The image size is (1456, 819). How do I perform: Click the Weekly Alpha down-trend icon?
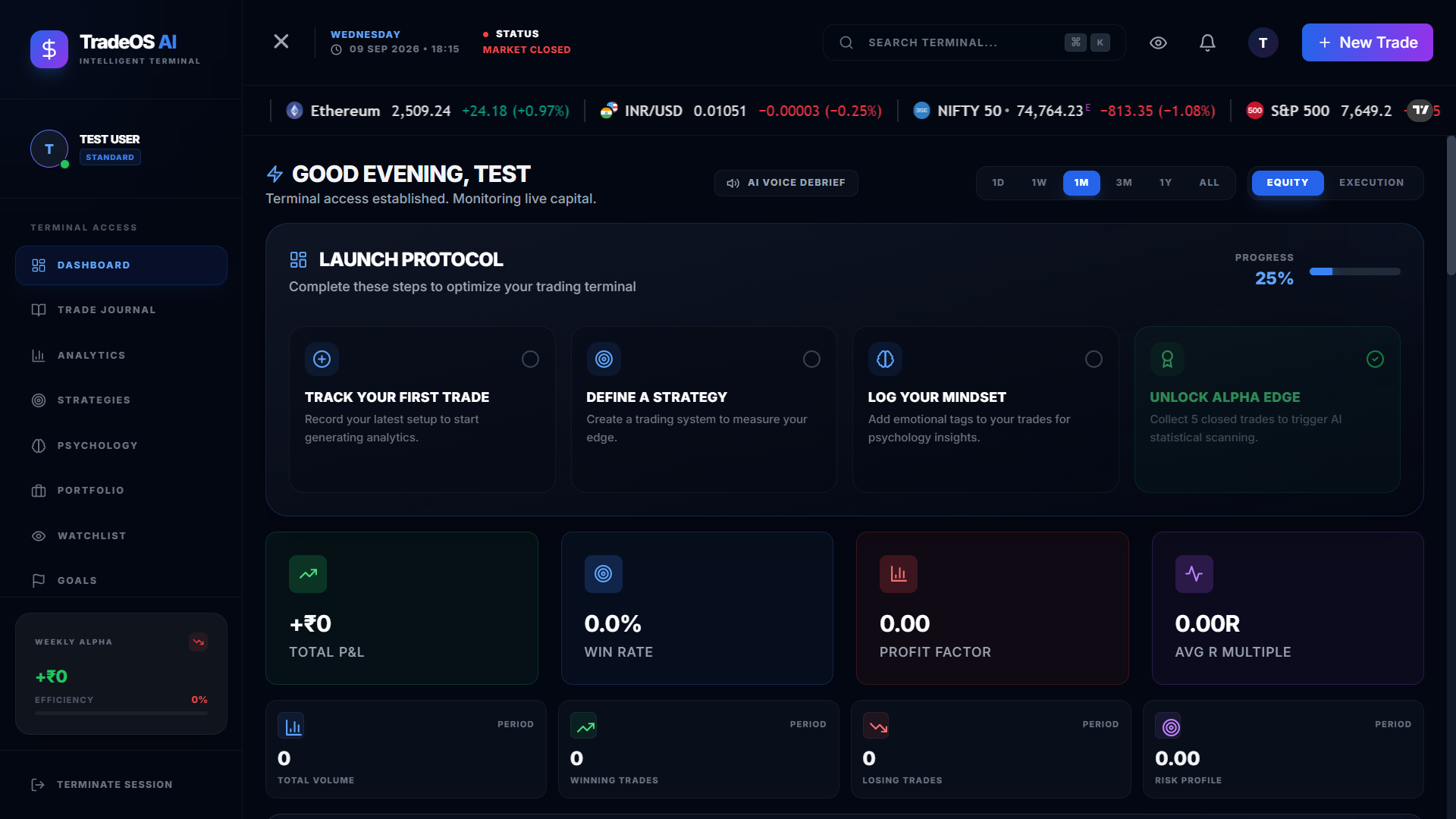coord(198,642)
